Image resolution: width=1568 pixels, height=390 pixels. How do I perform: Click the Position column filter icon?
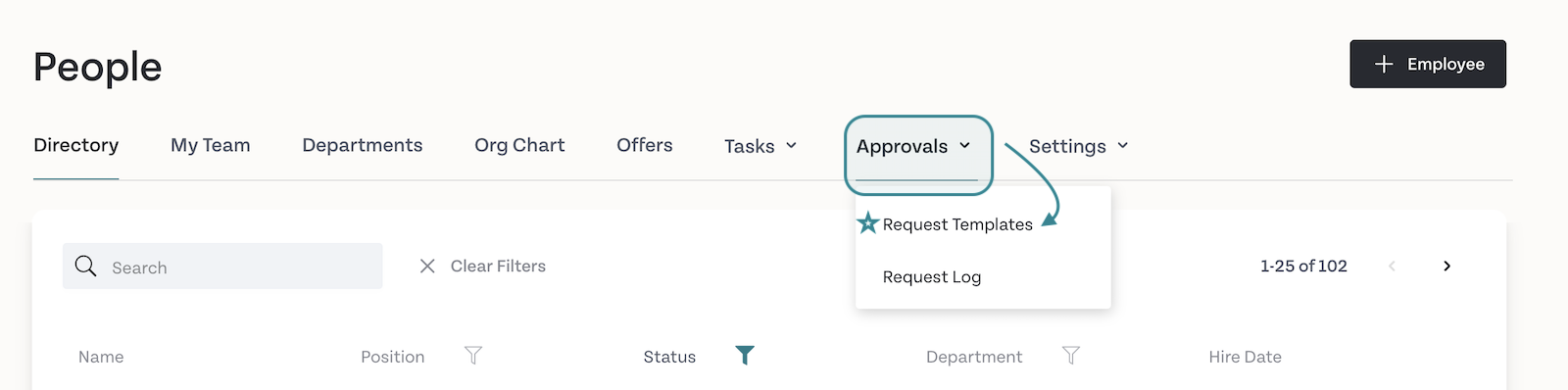473,356
